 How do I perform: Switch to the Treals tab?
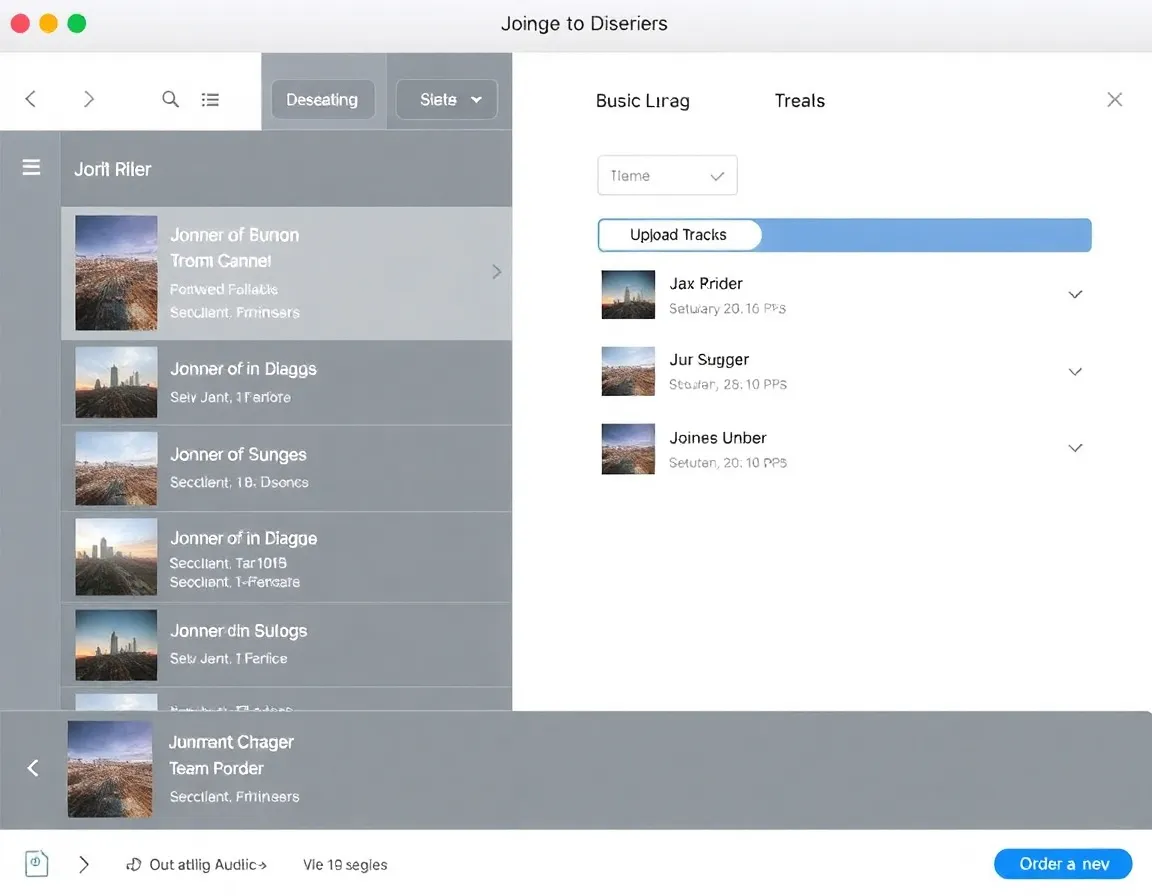point(799,100)
